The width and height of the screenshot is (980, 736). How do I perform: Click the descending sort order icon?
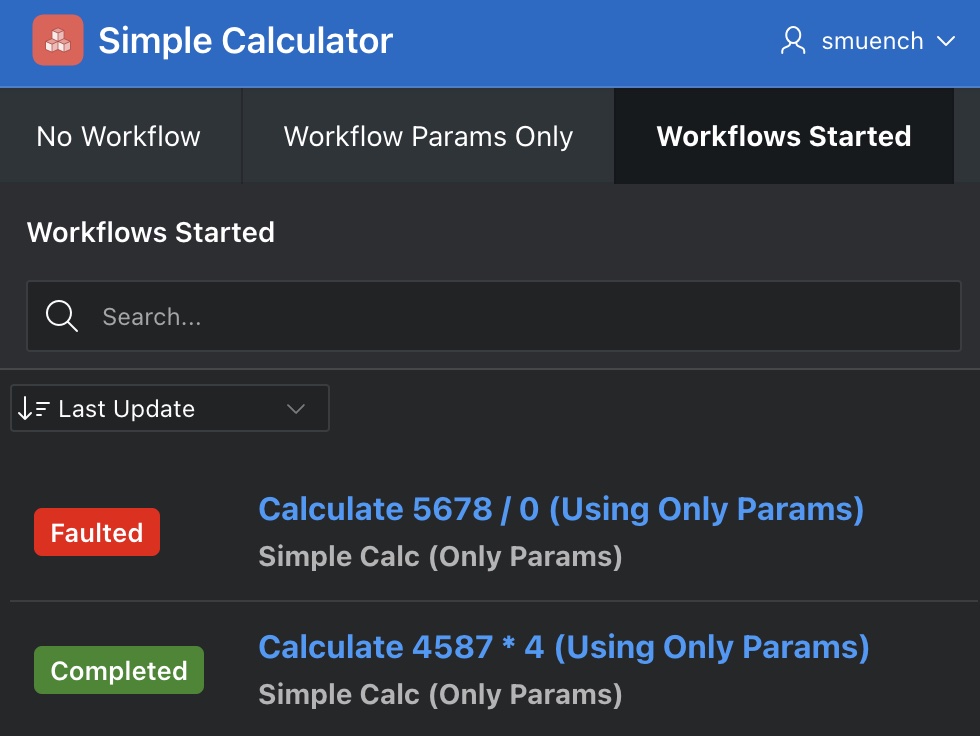pyautogui.click(x=33, y=409)
